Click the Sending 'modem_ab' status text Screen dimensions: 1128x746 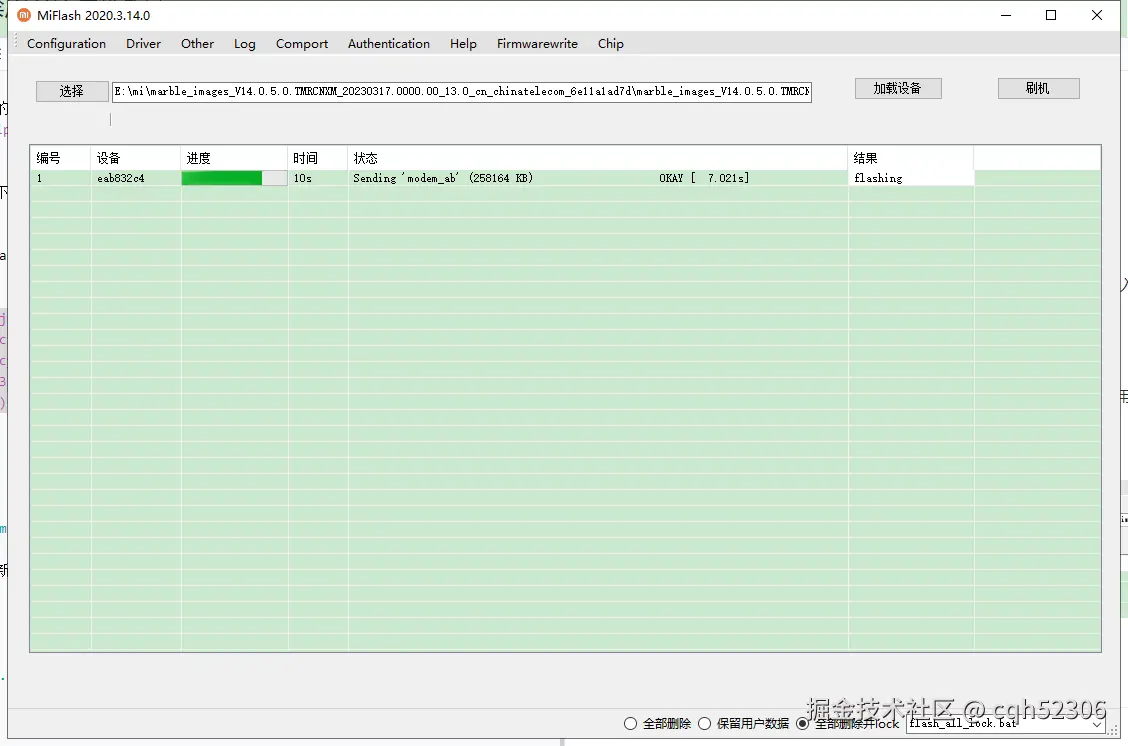[x=442, y=178]
